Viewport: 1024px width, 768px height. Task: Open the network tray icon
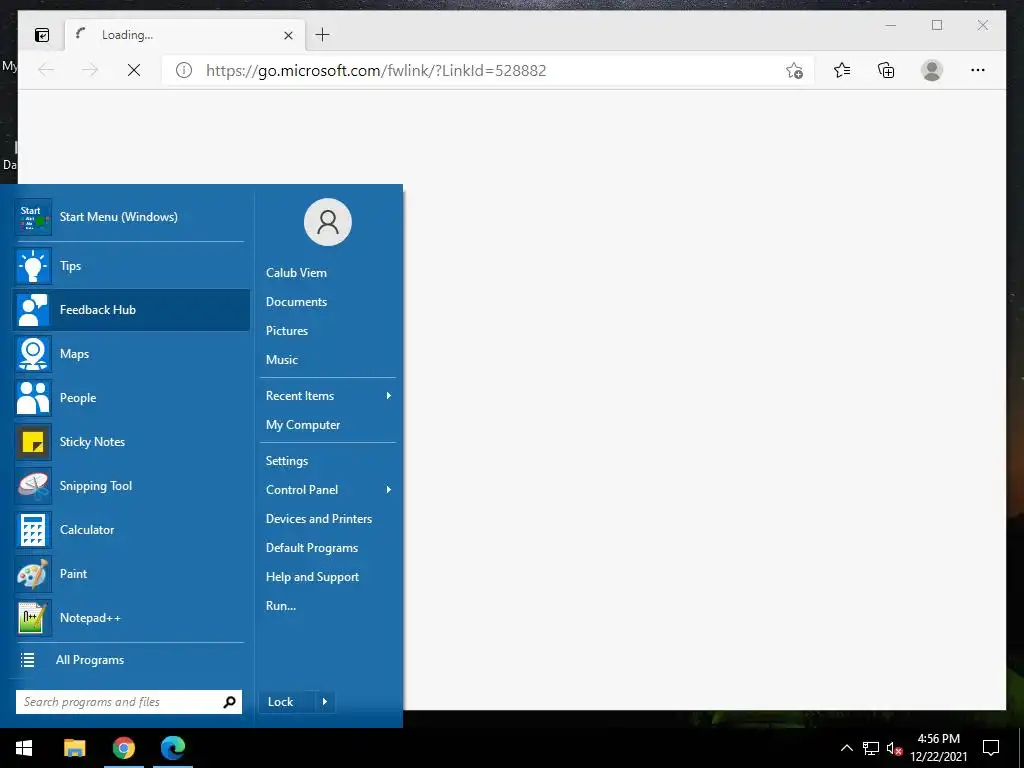coord(871,748)
